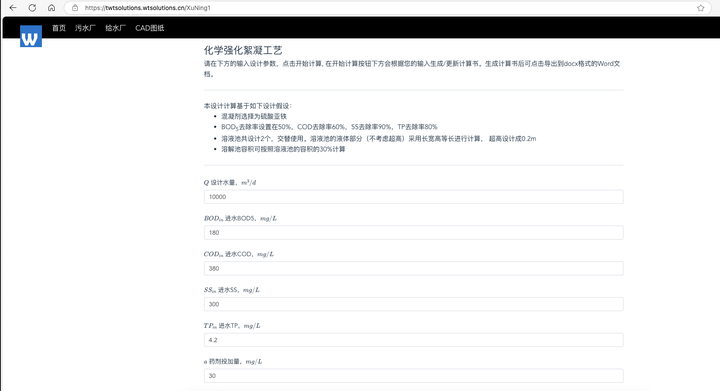Open the CAD图纸 nav menu item
The image size is (720, 391).
tap(149, 28)
